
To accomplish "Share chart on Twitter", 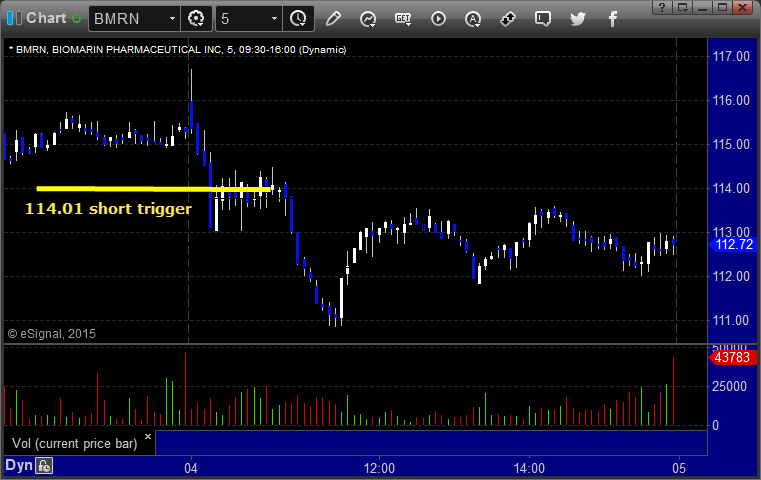I will pyautogui.click(x=578, y=19).
